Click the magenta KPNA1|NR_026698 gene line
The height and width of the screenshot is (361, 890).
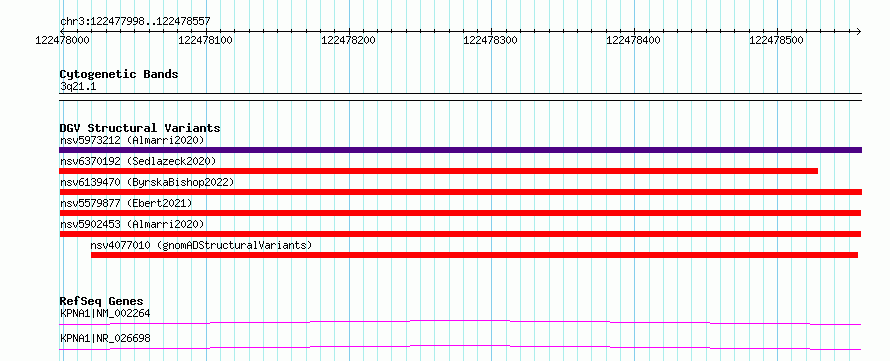pyautogui.click(x=460, y=347)
